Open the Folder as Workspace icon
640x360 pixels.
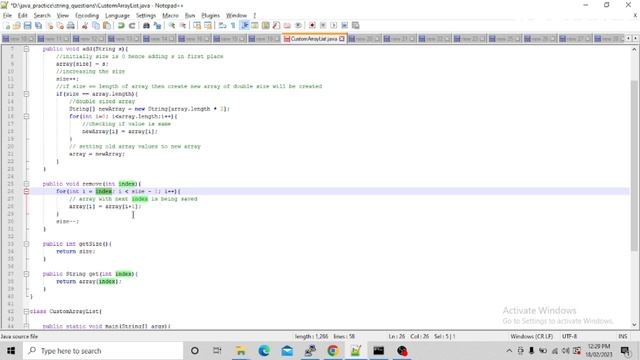pos(287,25)
